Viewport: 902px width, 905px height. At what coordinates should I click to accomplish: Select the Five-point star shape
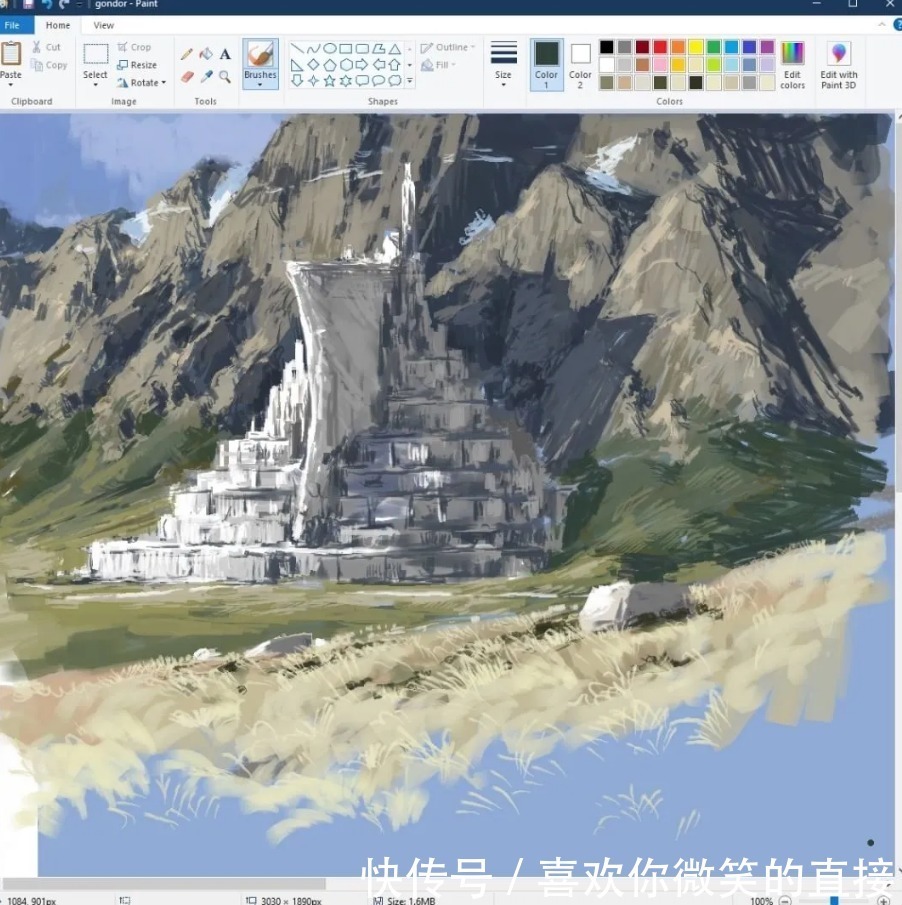tap(329, 81)
